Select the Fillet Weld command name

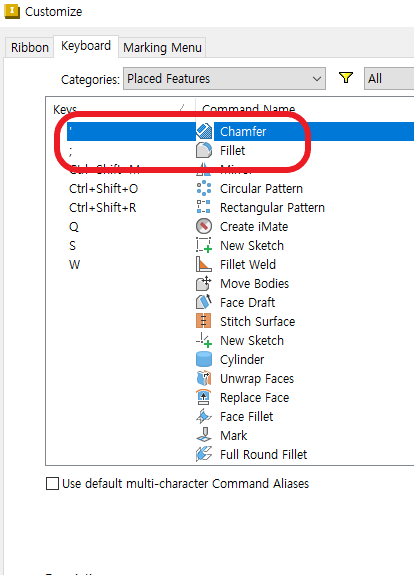point(248,264)
